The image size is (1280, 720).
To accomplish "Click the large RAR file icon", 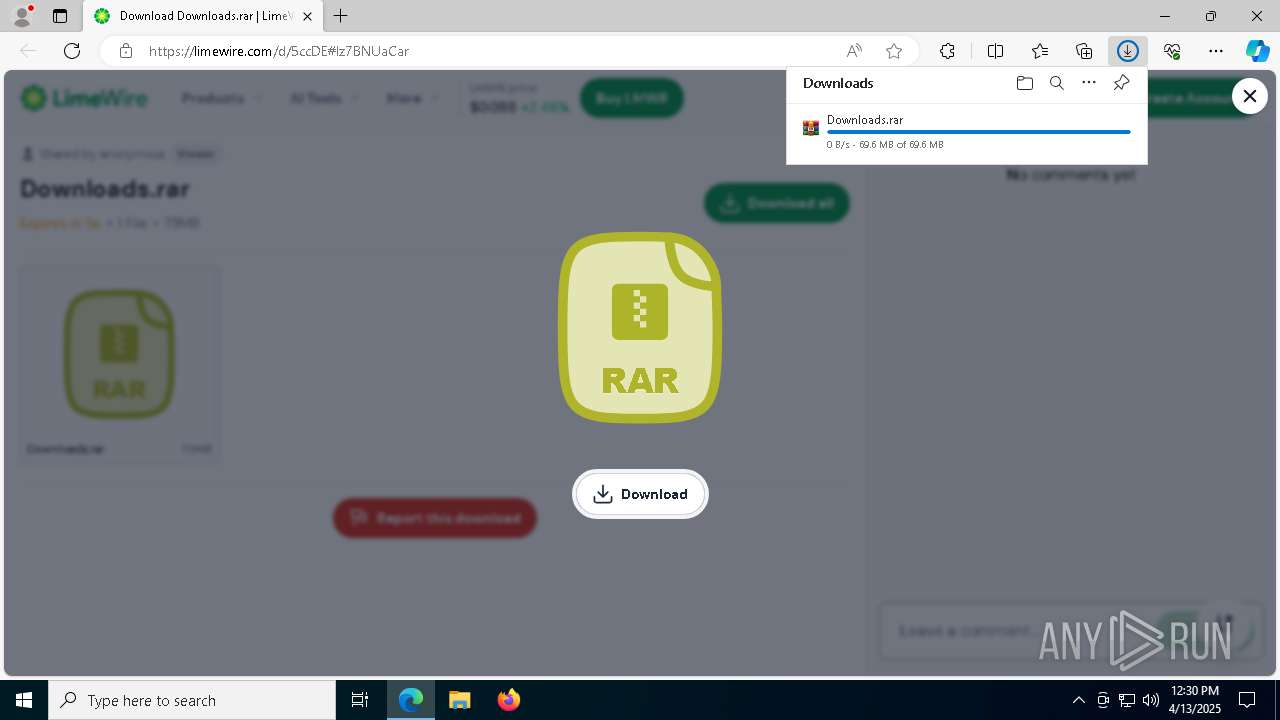I will [x=640, y=328].
